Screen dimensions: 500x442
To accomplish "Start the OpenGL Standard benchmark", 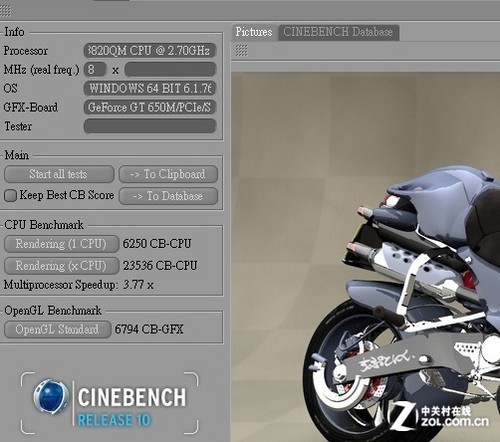I will 57,329.
